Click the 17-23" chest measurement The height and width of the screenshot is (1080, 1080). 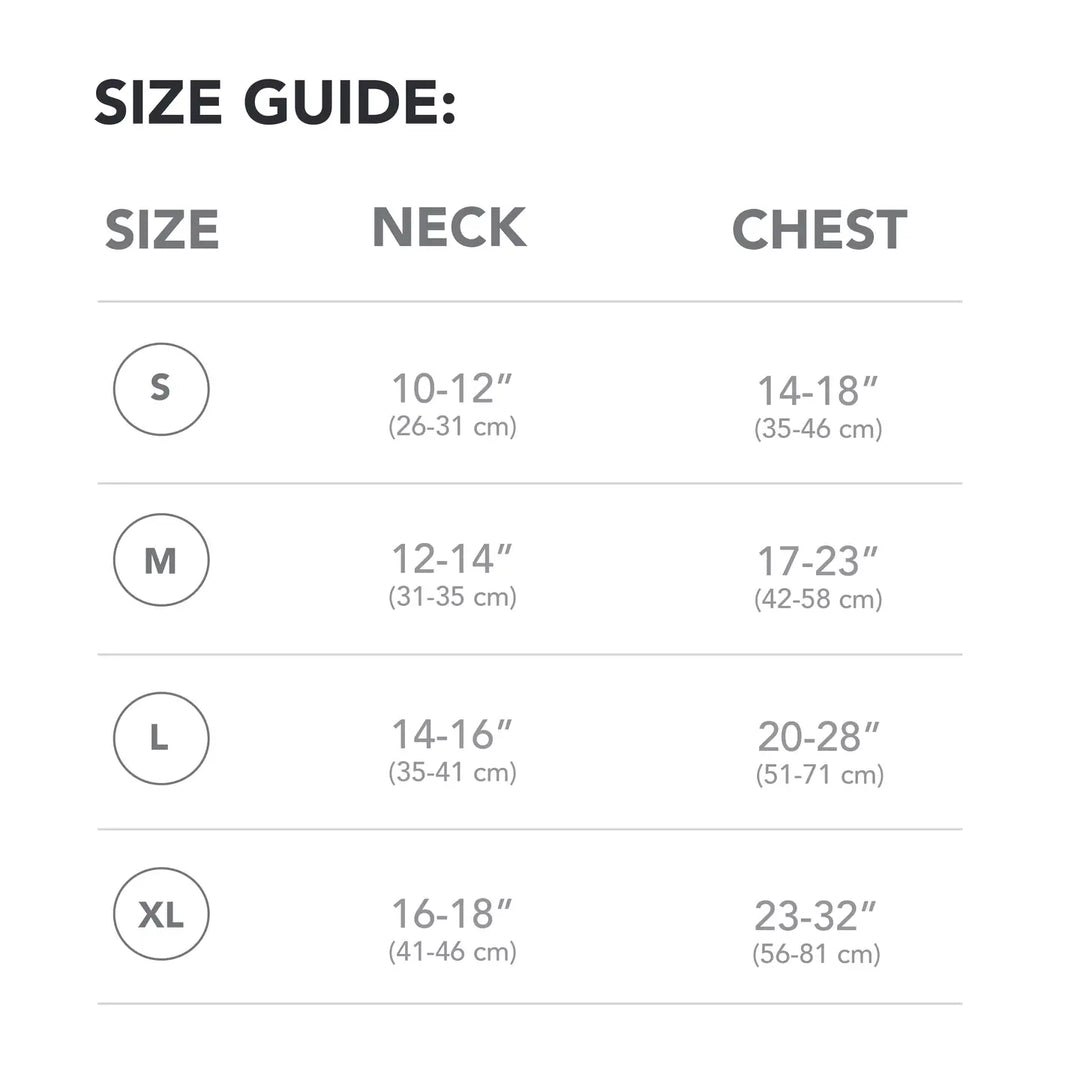click(818, 561)
